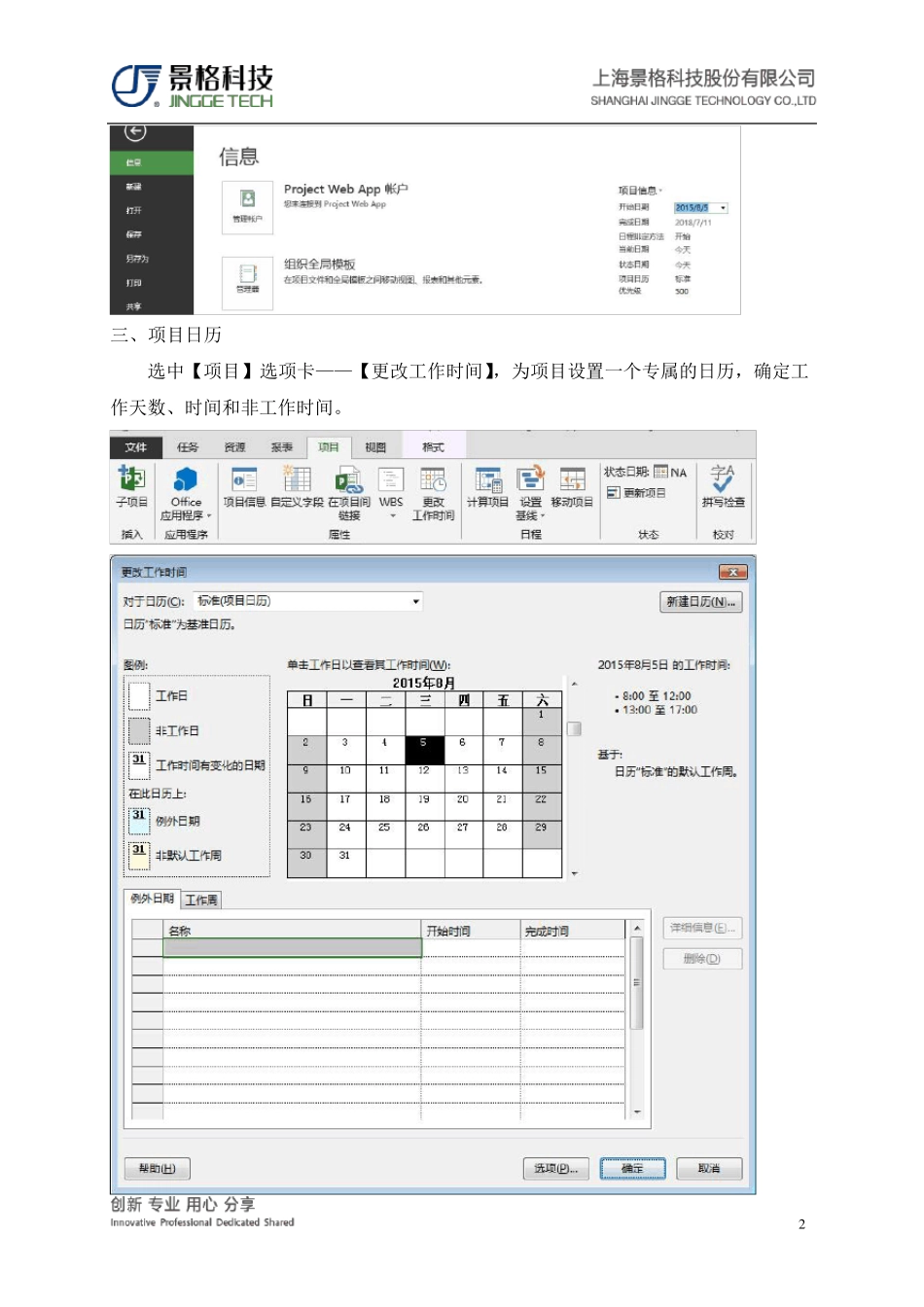Expand the WBS dropdown arrow
Screen dimensions: 924x1307
click(x=392, y=516)
